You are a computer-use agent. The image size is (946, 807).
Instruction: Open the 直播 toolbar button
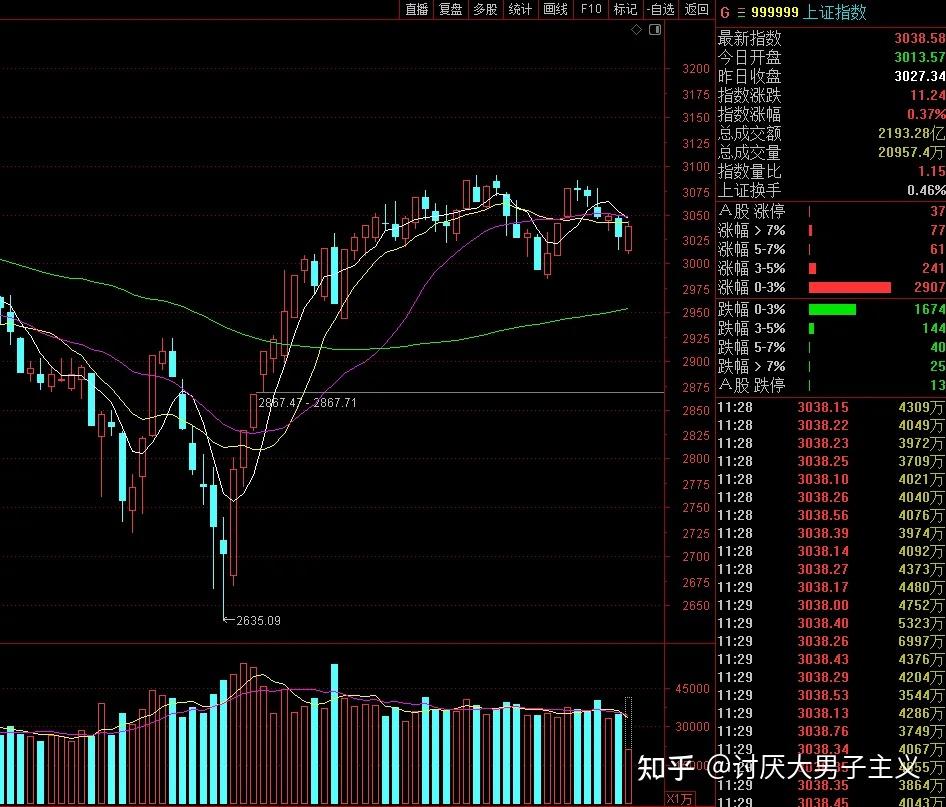416,9
